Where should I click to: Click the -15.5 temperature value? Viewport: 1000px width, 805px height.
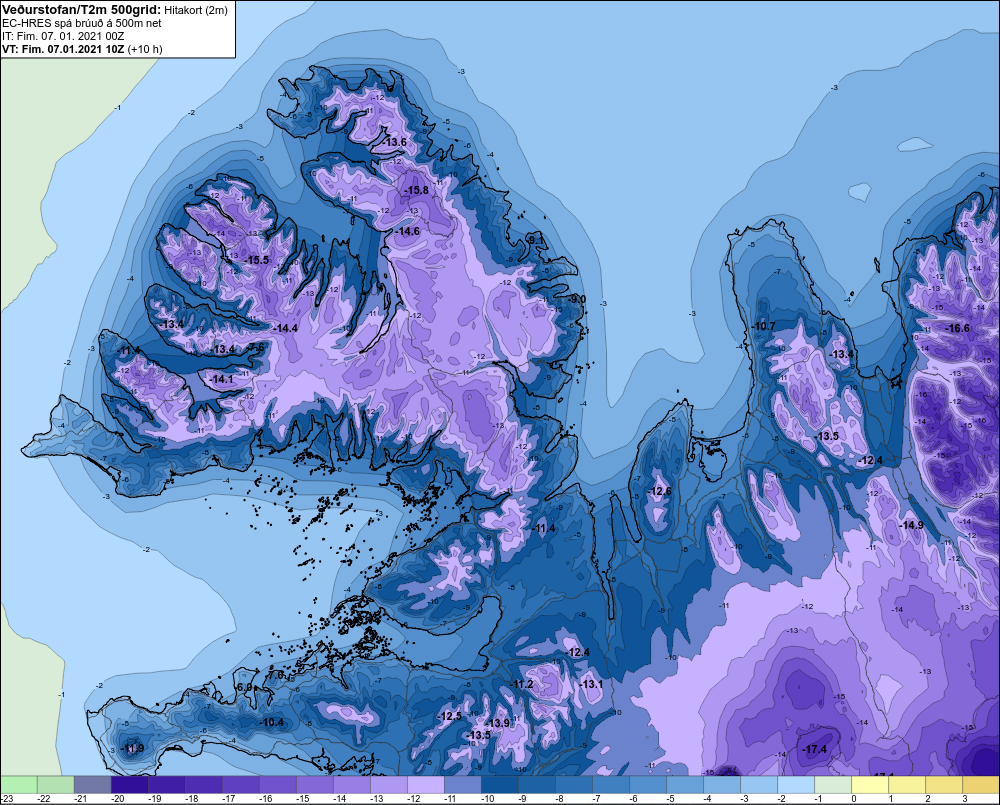257,260
